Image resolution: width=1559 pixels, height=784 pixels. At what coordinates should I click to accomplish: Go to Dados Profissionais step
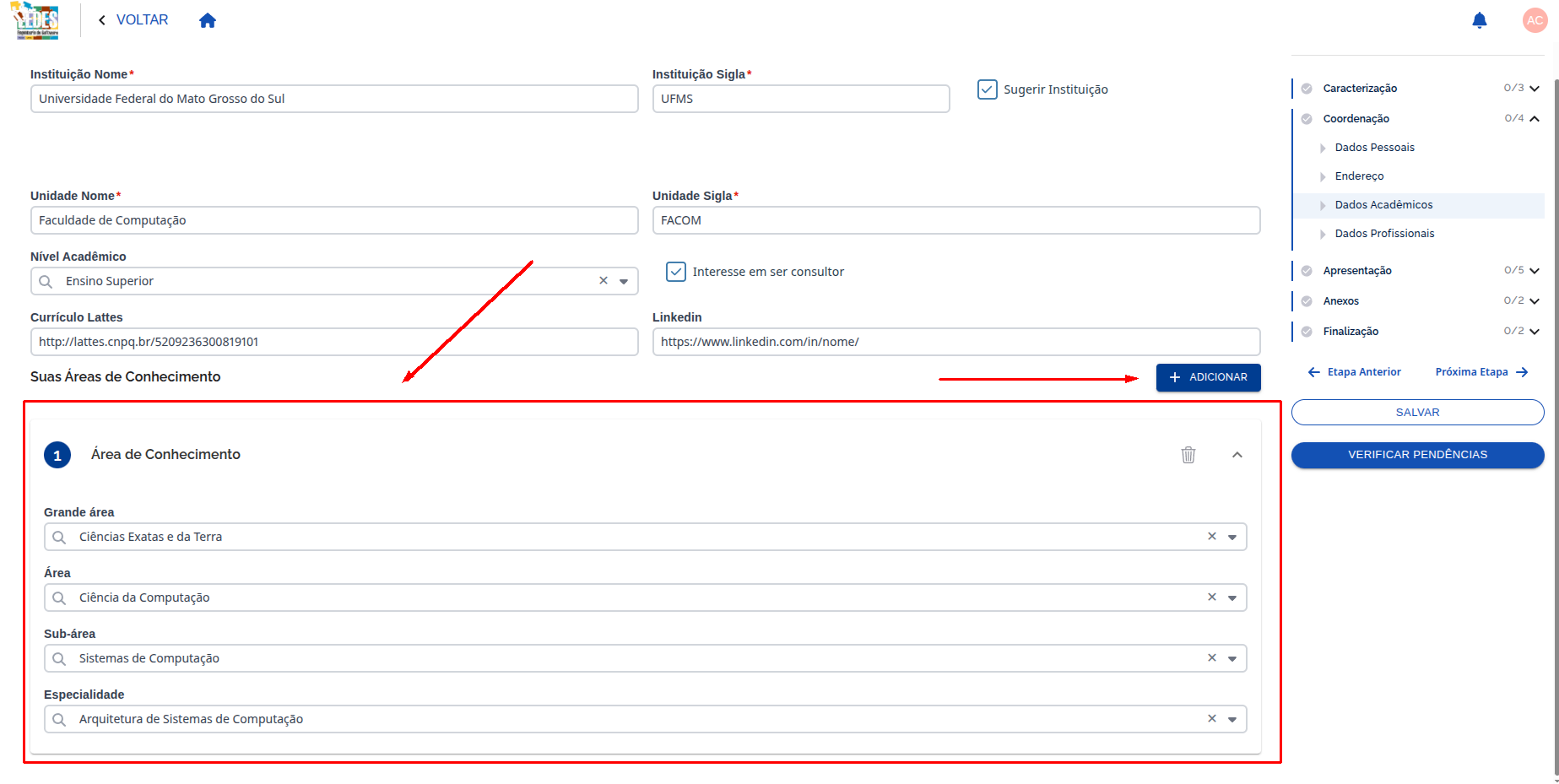1384,234
